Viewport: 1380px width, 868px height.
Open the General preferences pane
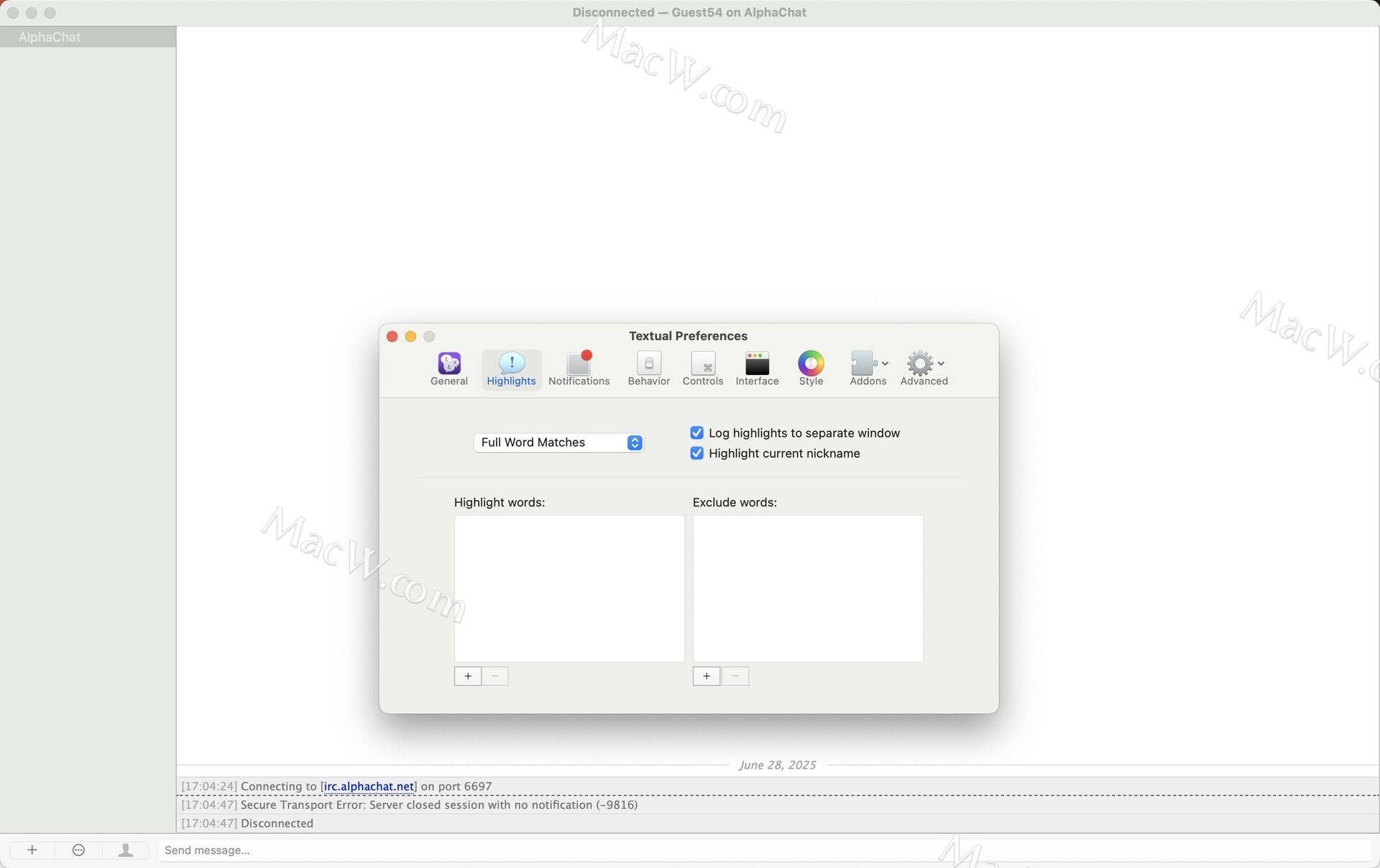tap(449, 369)
